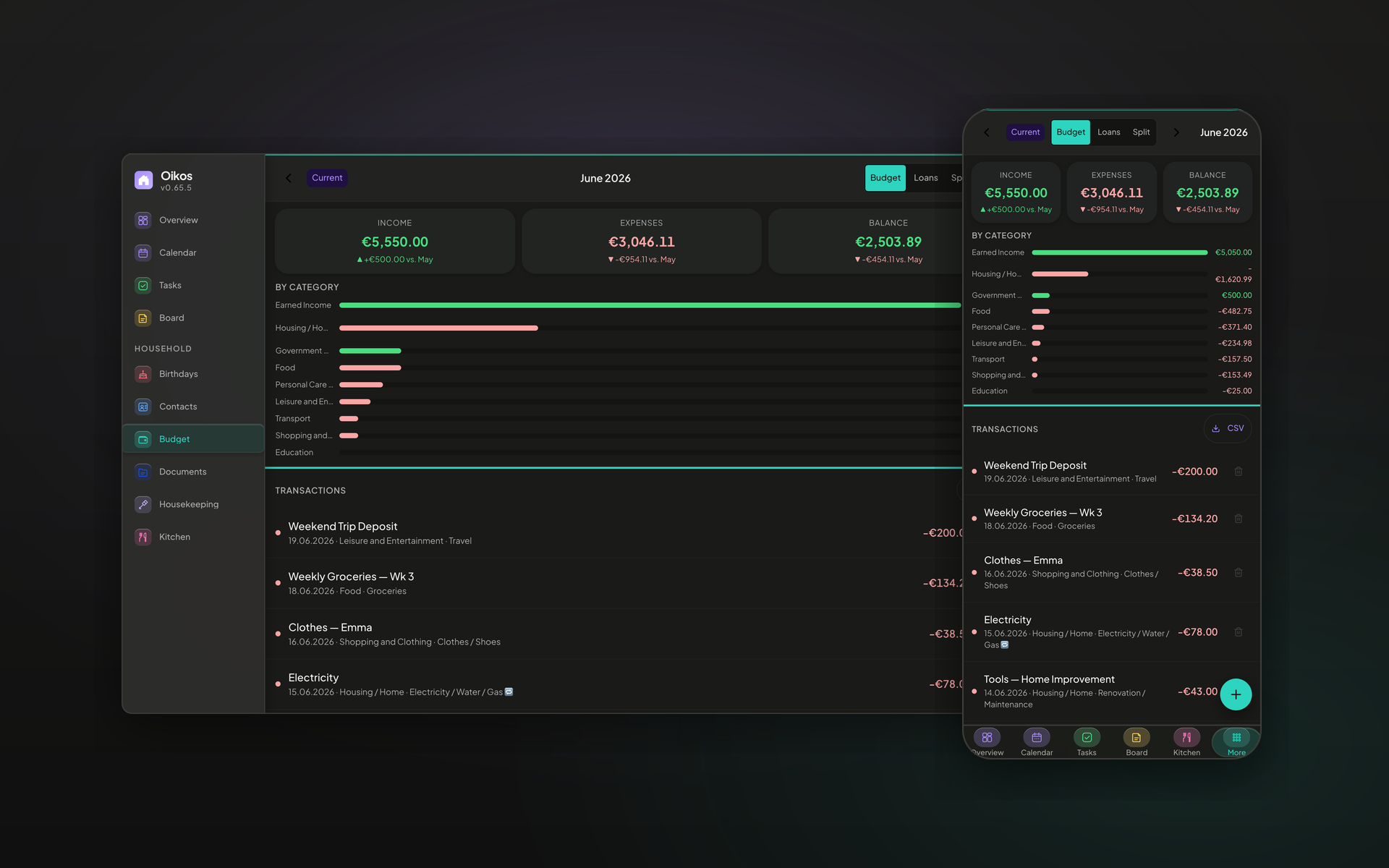Screen dimensions: 1389x868
Task: Click the mobile EXPENSES summary card
Action: pos(1112,192)
